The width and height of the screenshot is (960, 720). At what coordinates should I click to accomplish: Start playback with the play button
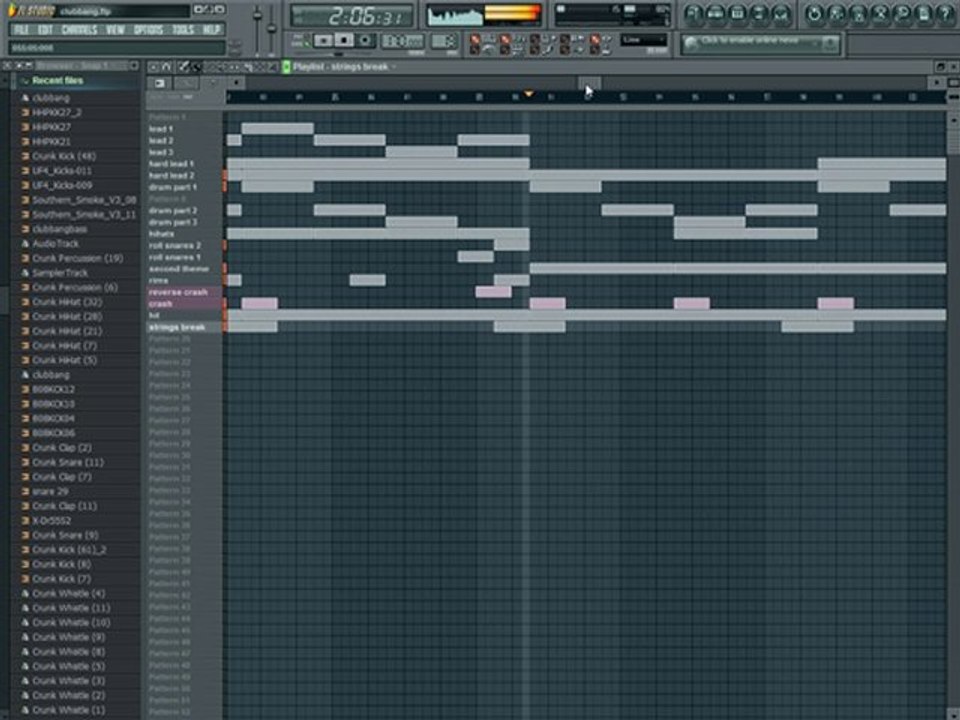click(323, 40)
